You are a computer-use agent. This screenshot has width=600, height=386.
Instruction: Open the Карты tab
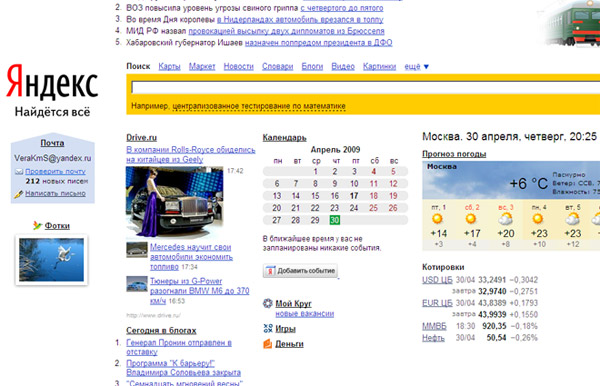click(169, 67)
